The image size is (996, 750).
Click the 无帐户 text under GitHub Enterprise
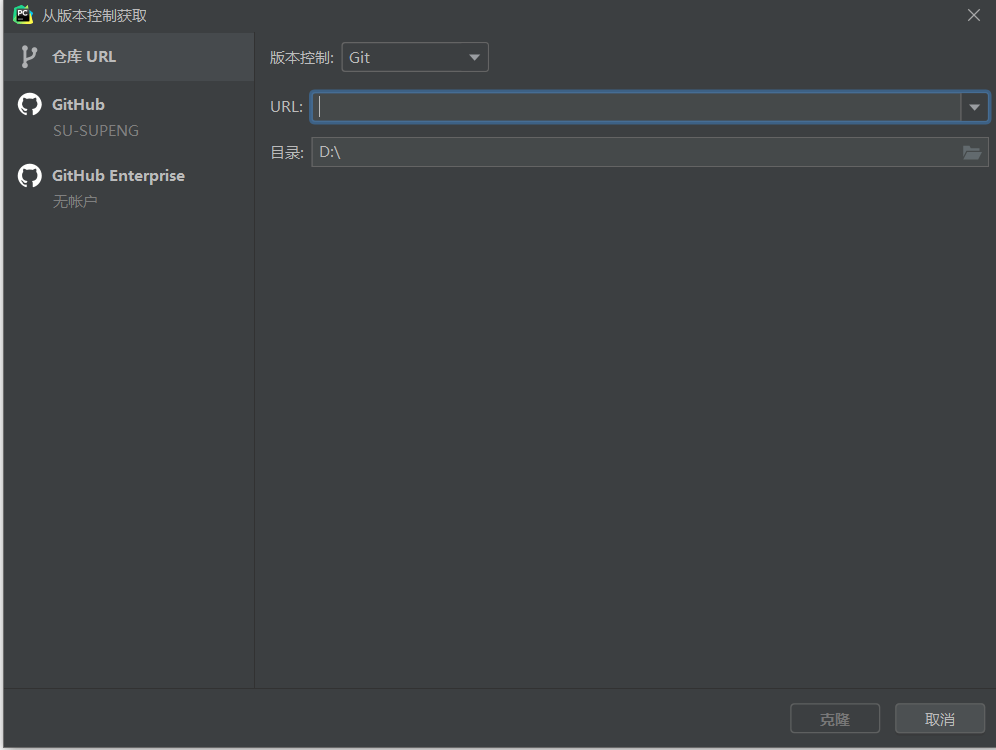[75, 201]
